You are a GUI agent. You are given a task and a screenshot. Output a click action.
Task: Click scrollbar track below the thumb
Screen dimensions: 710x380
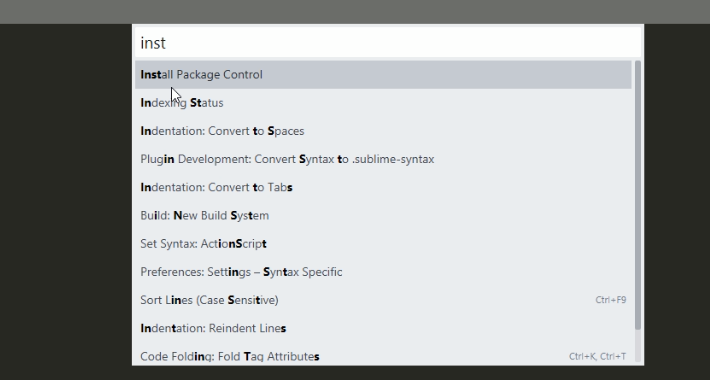pos(638,346)
